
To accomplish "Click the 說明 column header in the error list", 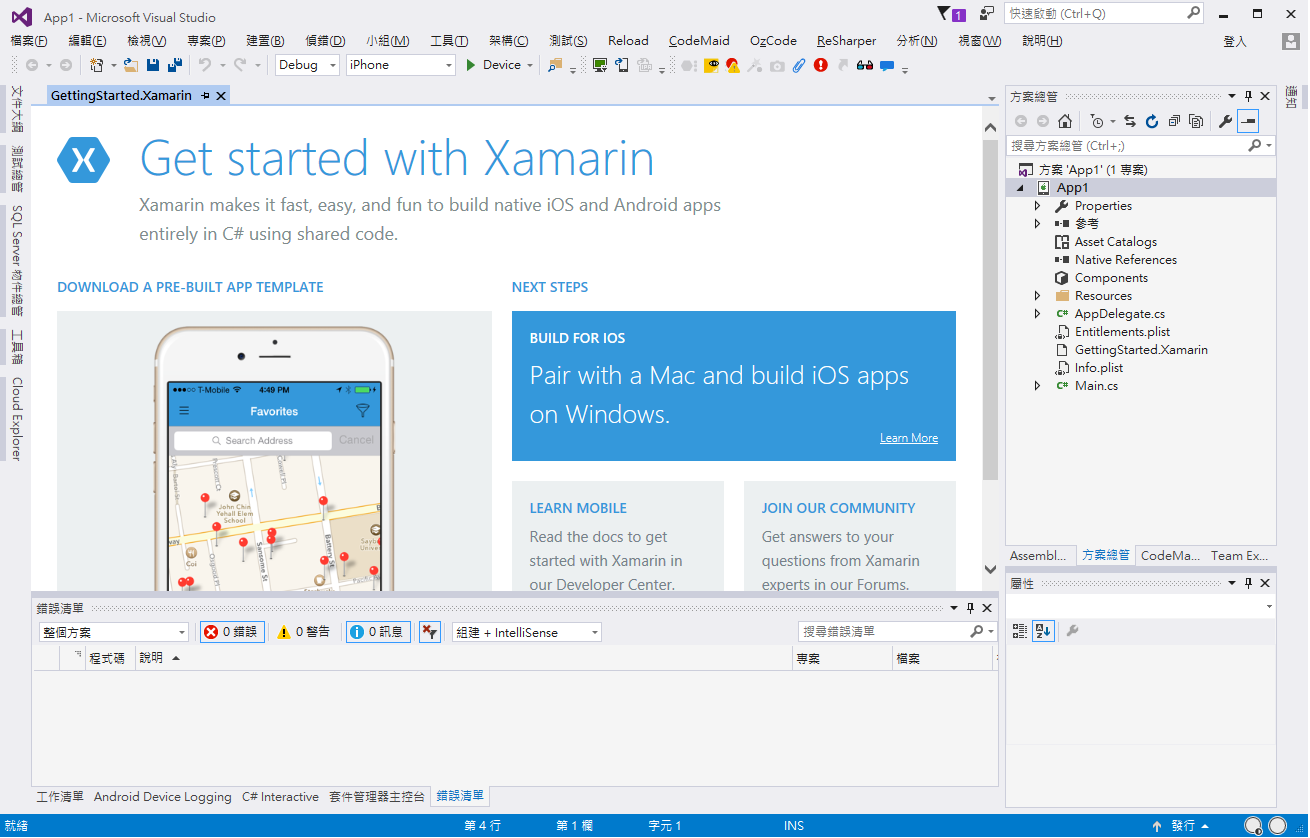I will 464,658.
